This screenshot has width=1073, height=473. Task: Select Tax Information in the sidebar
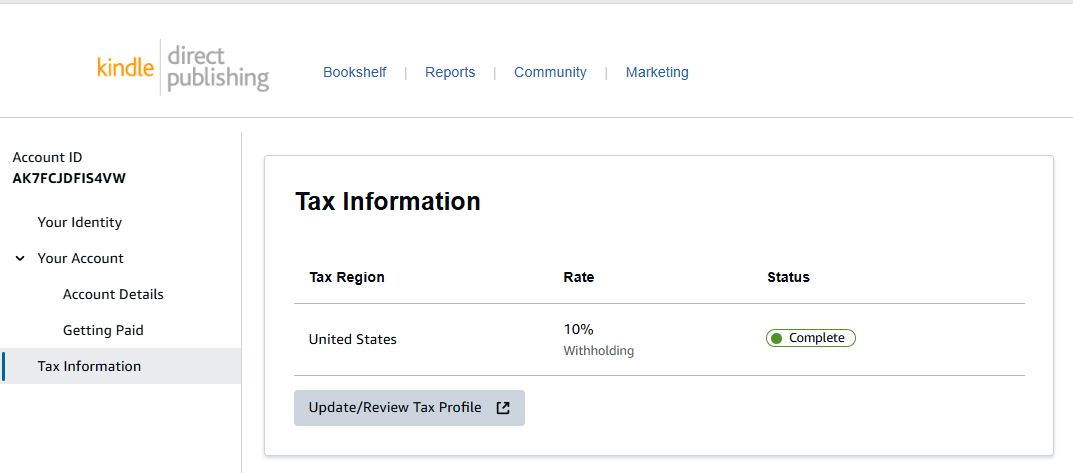click(89, 366)
